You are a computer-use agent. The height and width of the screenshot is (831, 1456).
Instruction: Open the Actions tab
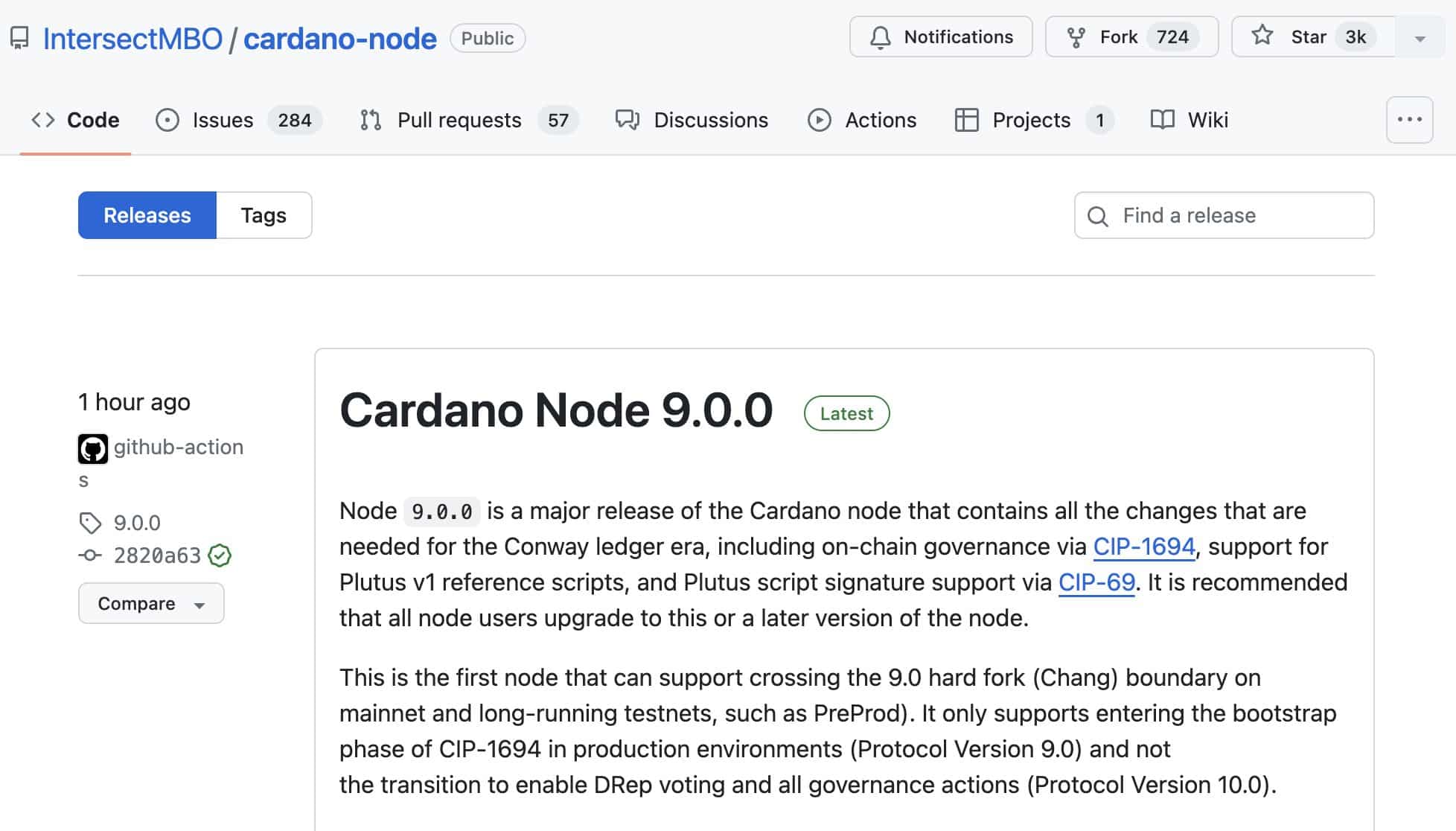[880, 120]
